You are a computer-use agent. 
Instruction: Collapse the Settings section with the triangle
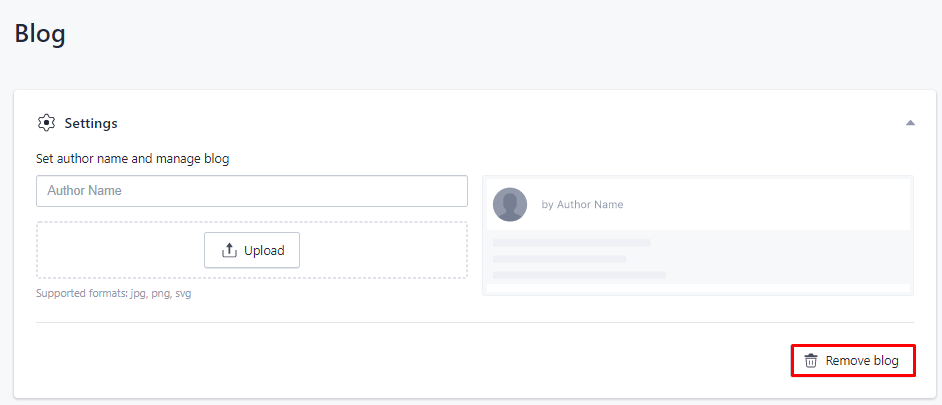(x=910, y=123)
